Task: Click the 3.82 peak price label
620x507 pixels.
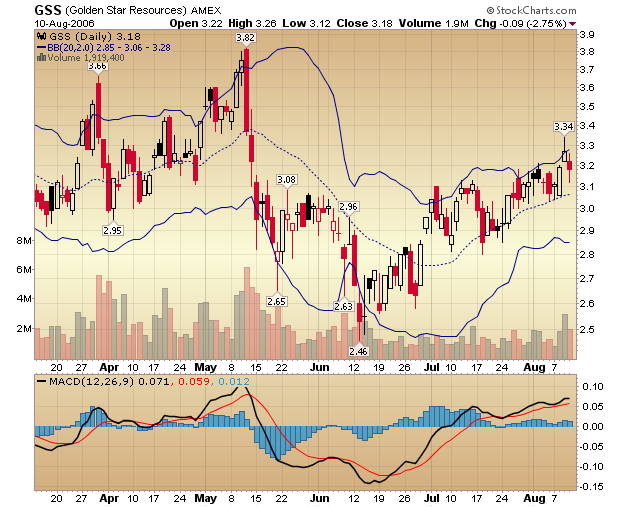Action: coord(246,38)
